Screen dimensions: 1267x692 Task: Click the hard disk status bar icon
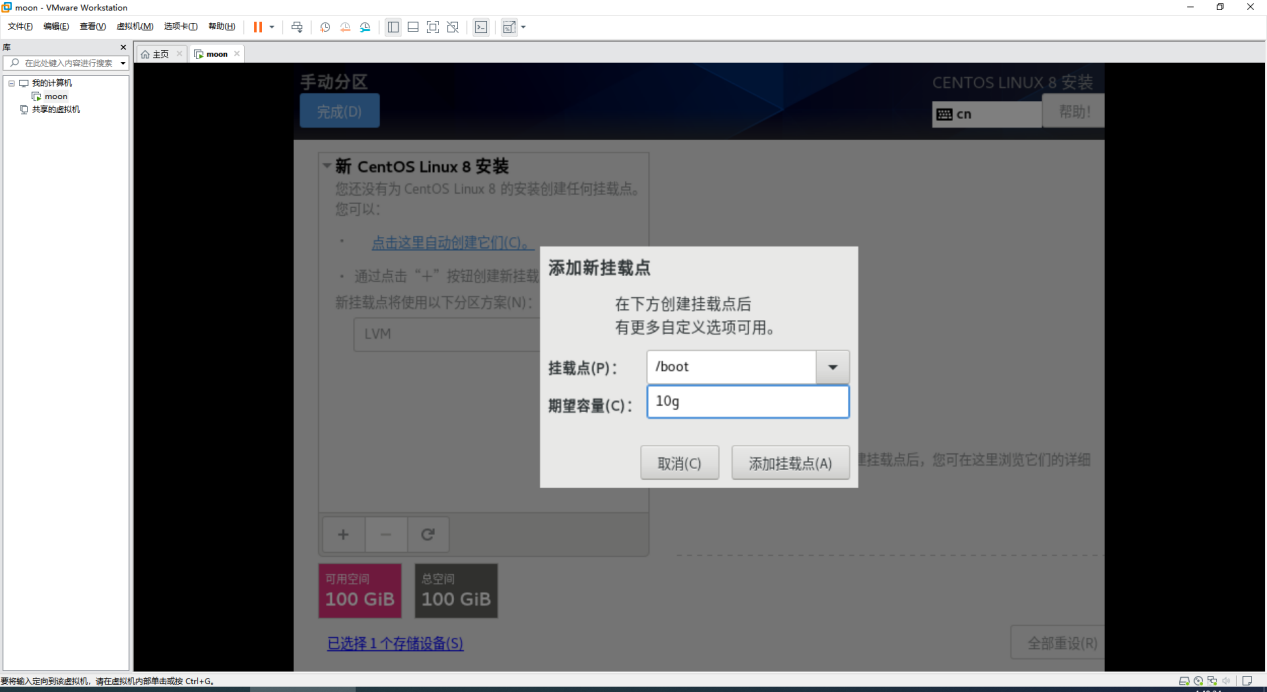coord(1184,681)
